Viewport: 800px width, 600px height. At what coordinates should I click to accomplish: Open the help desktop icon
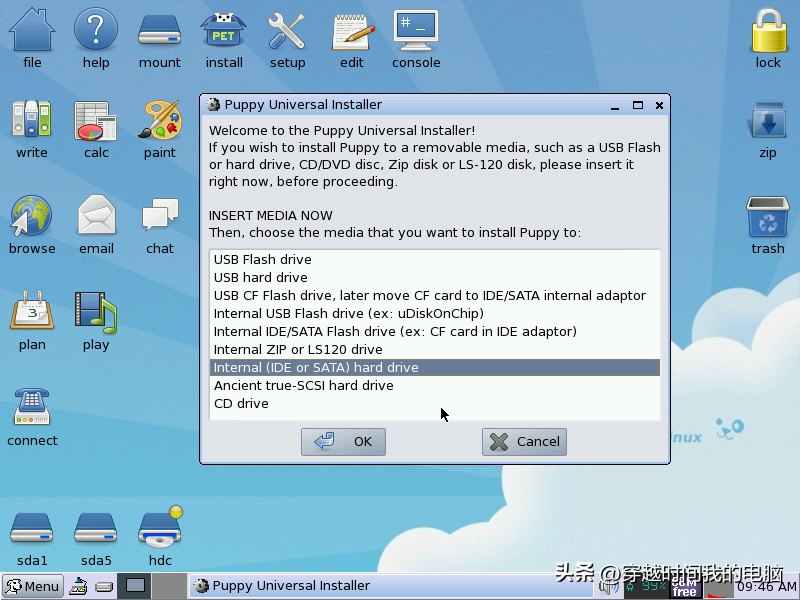pos(96,31)
